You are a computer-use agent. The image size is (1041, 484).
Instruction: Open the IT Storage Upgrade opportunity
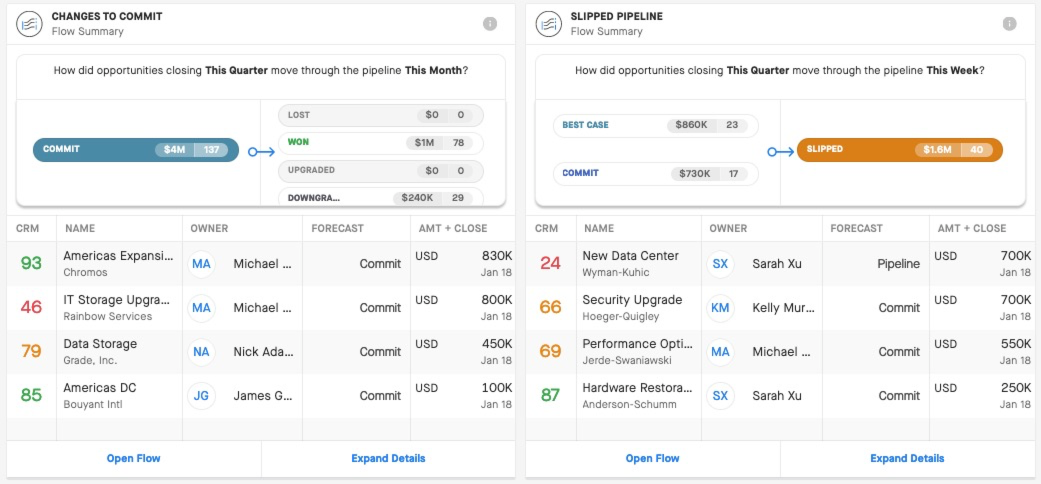pos(116,300)
